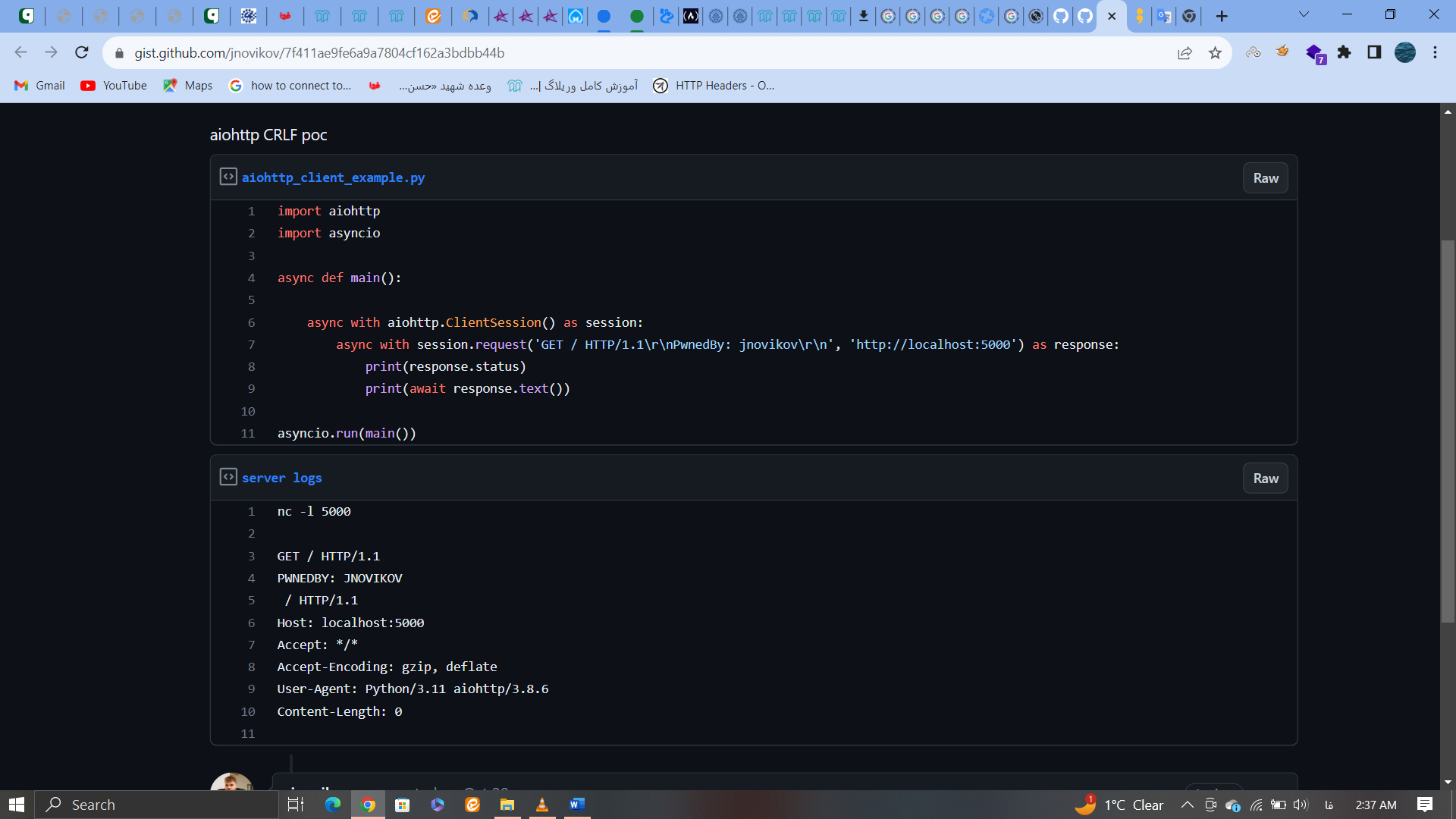The height and width of the screenshot is (819, 1456).
Task: Open the Extensions puzzle-piece menu
Action: point(1344,52)
